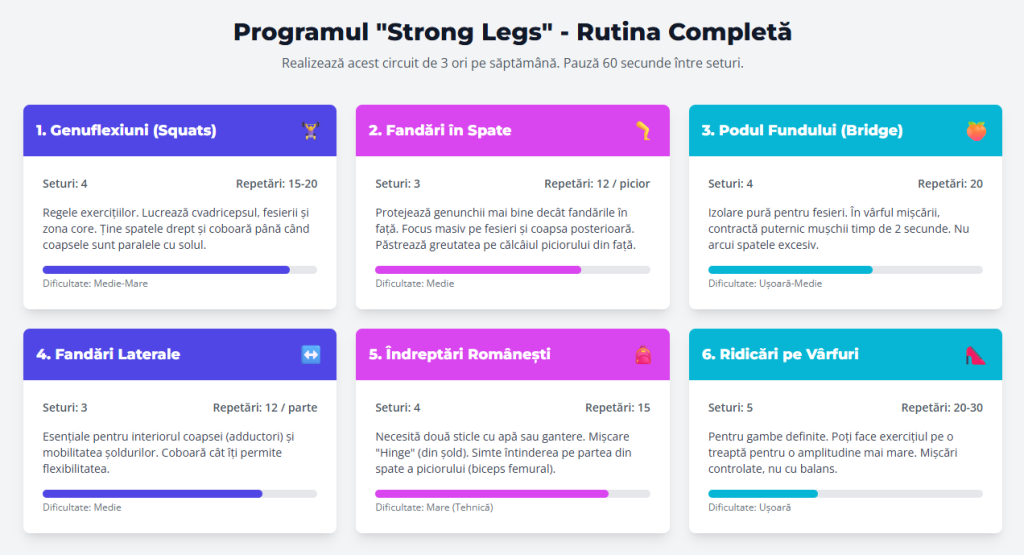Click the "4. Fandări Laterale" title

tap(108, 355)
